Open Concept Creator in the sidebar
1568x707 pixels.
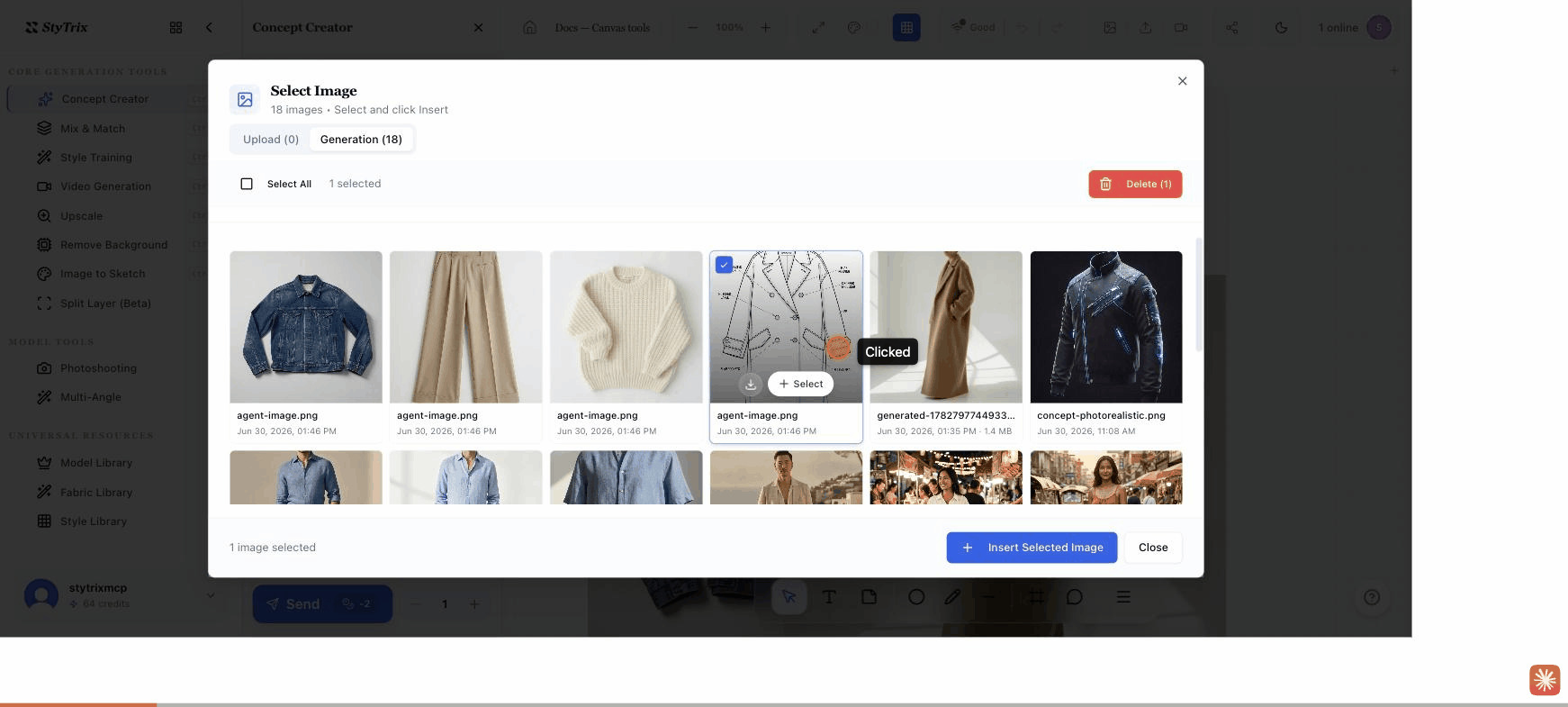pos(105,99)
